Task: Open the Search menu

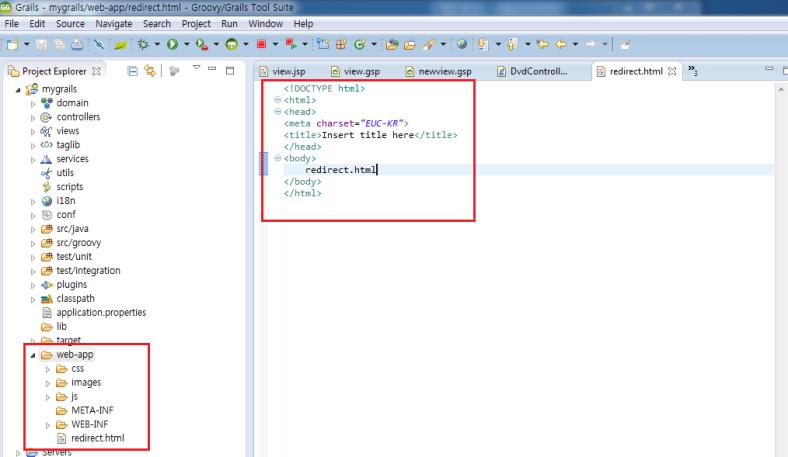Action: pos(157,24)
